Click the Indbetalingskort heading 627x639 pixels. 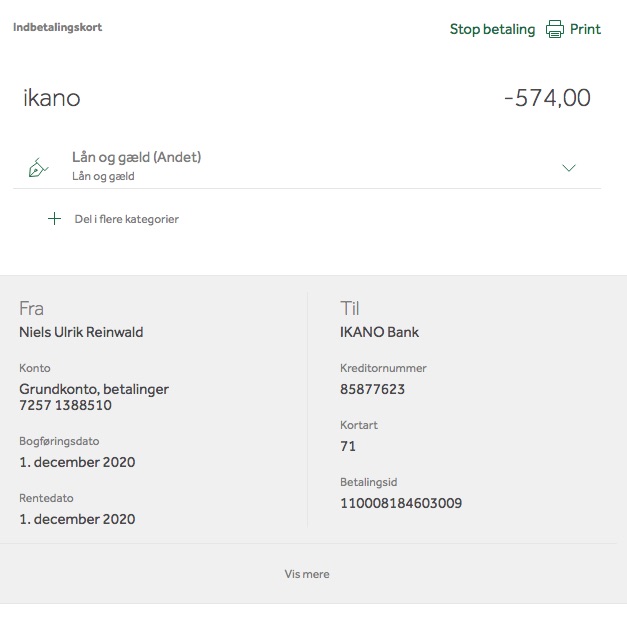click(x=57, y=27)
